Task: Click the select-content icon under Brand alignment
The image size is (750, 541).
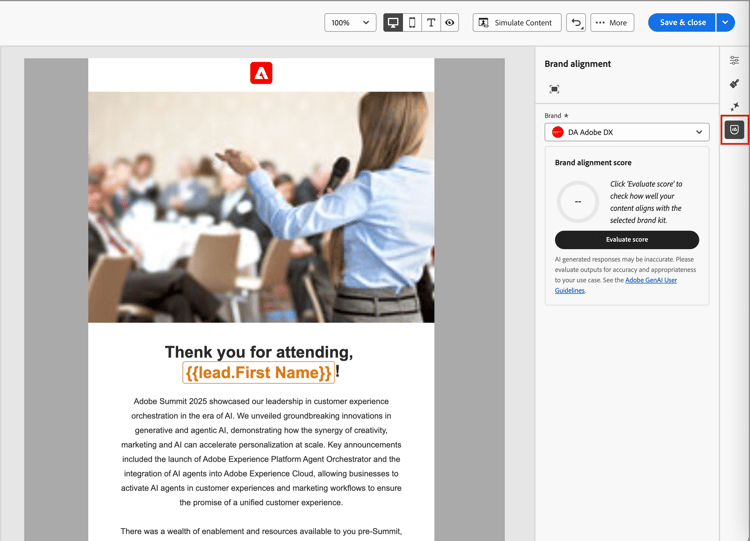Action: pyautogui.click(x=554, y=89)
